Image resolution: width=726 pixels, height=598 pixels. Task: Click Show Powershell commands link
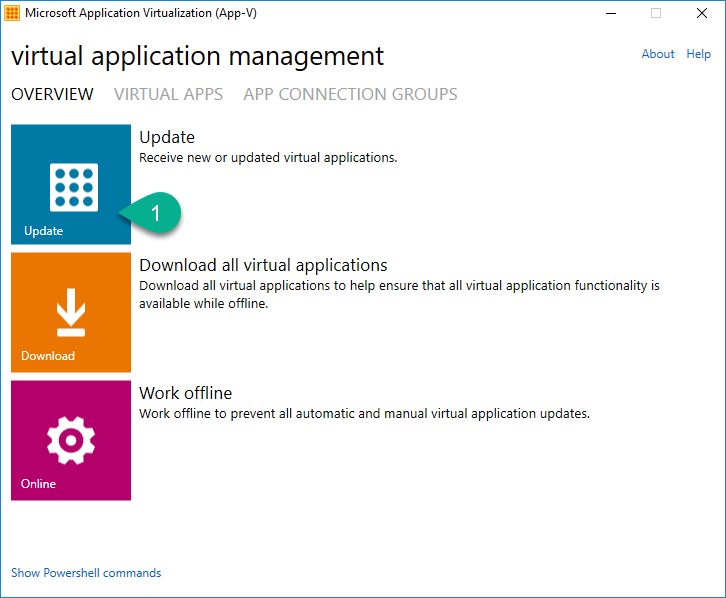pyautogui.click(x=86, y=573)
